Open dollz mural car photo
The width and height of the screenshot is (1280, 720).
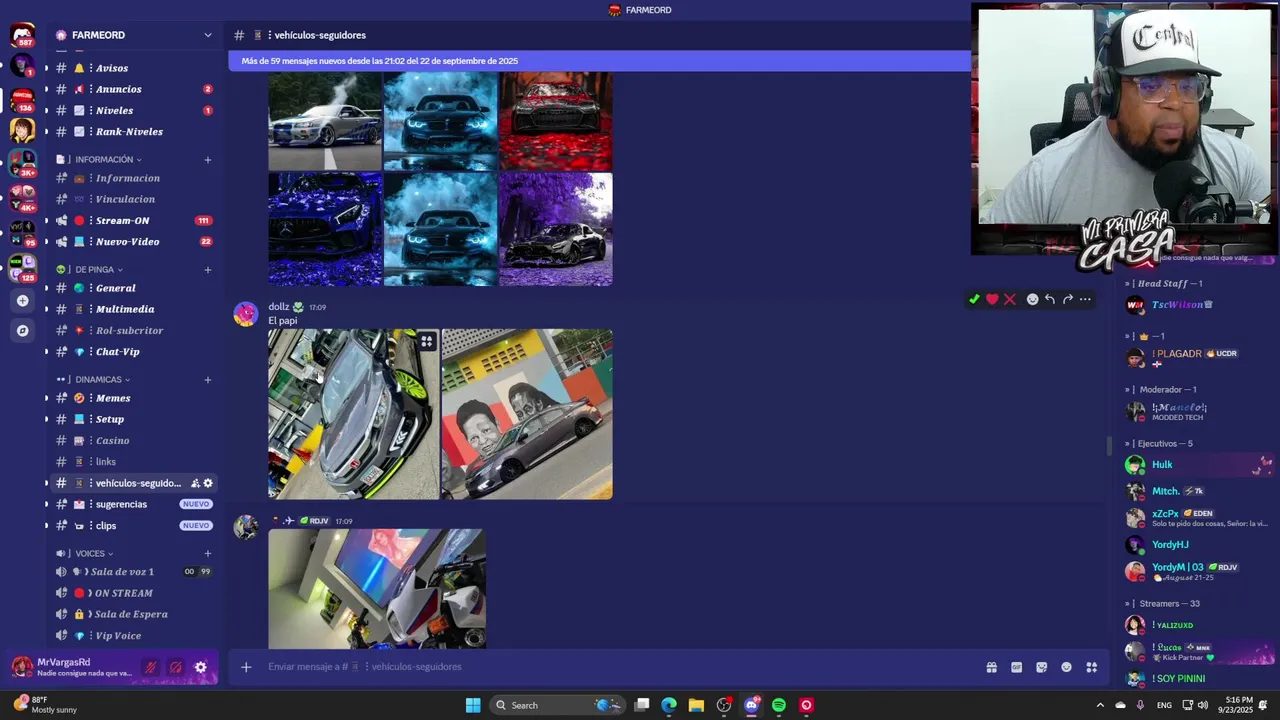(x=527, y=414)
